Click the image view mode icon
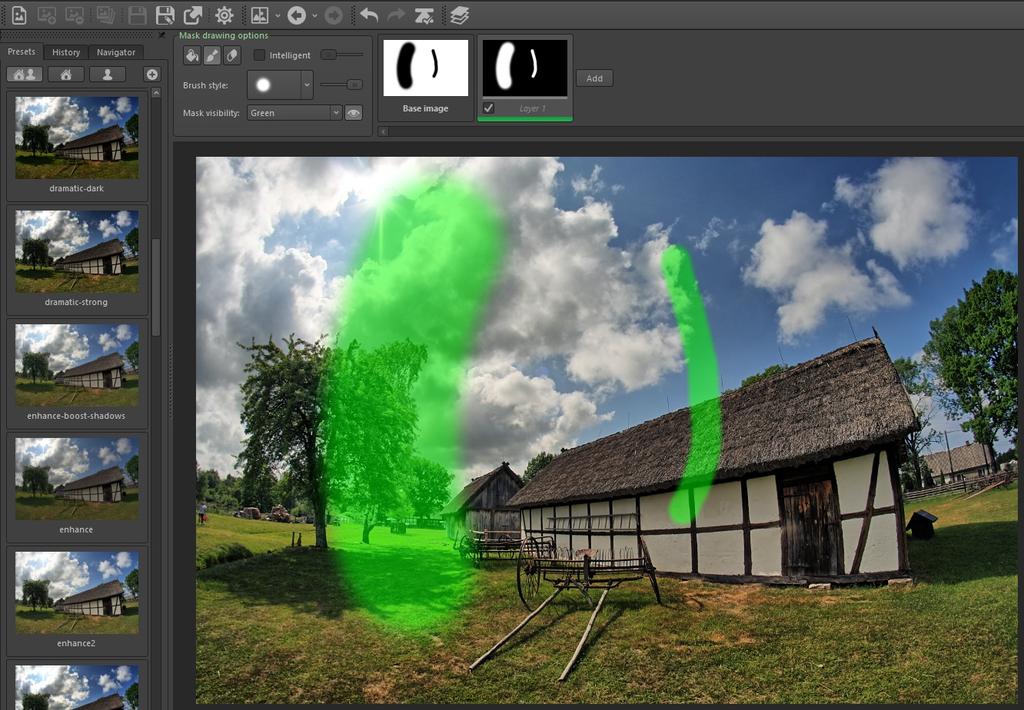1024x710 pixels. pyautogui.click(x=260, y=14)
